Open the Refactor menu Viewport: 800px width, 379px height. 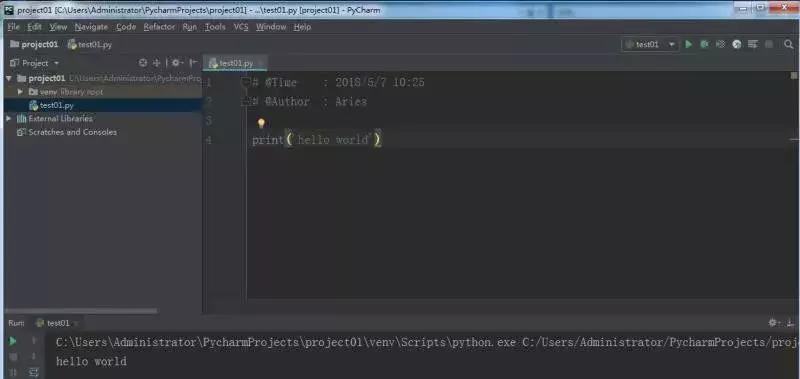click(159, 27)
